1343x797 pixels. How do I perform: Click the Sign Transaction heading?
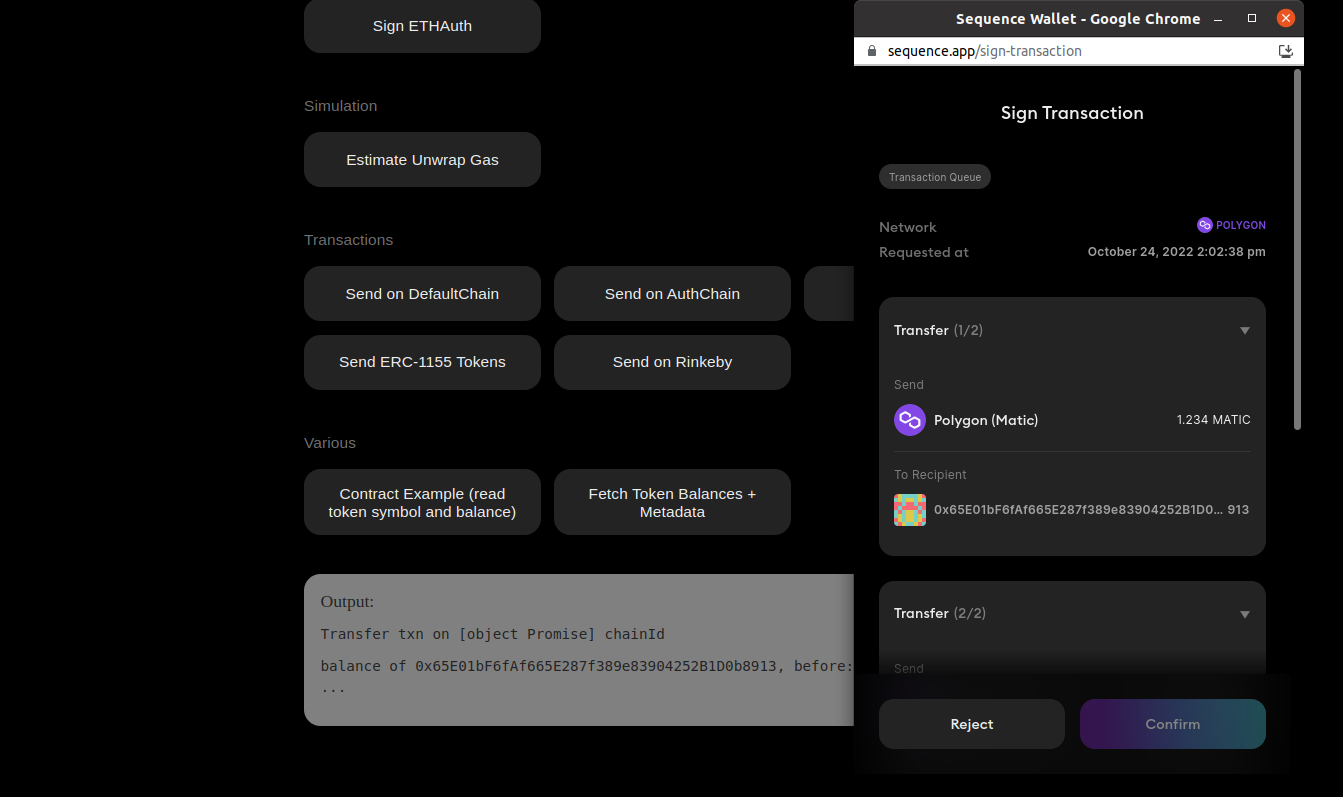click(x=1072, y=113)
